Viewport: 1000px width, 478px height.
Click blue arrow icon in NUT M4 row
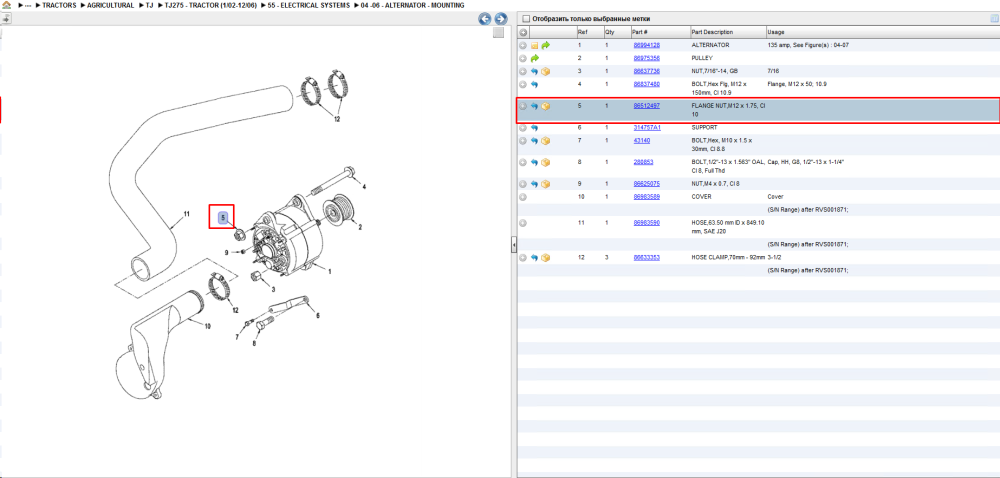click(534, 184)
